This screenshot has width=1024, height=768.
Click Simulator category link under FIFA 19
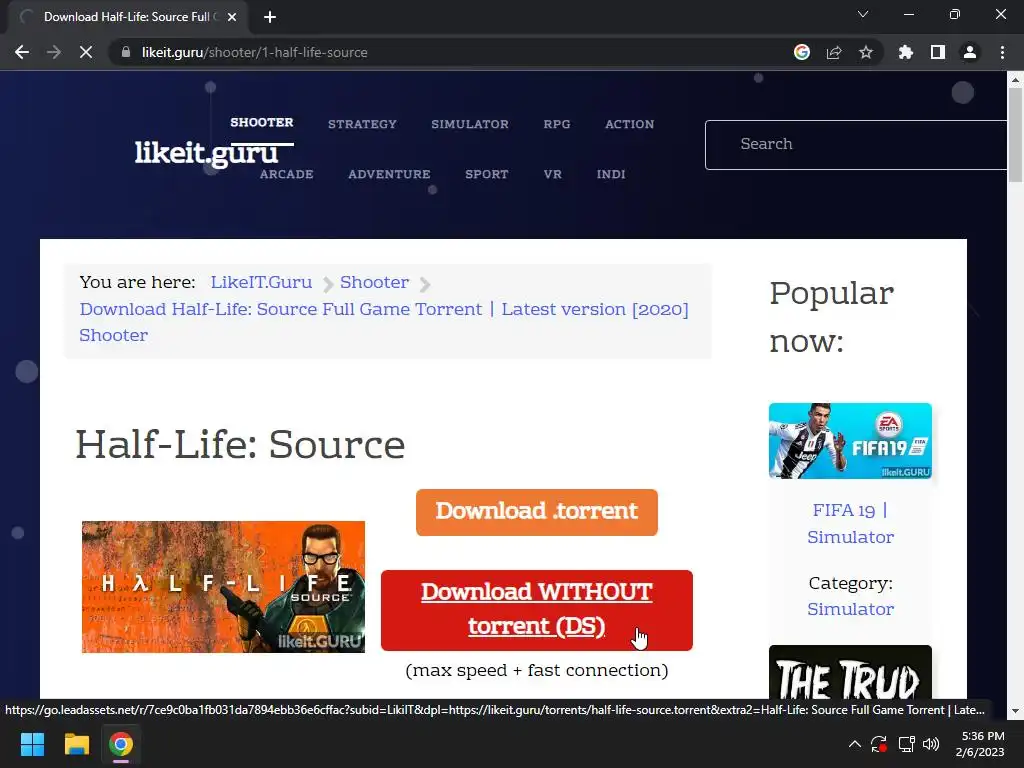[x=850, y=609]
